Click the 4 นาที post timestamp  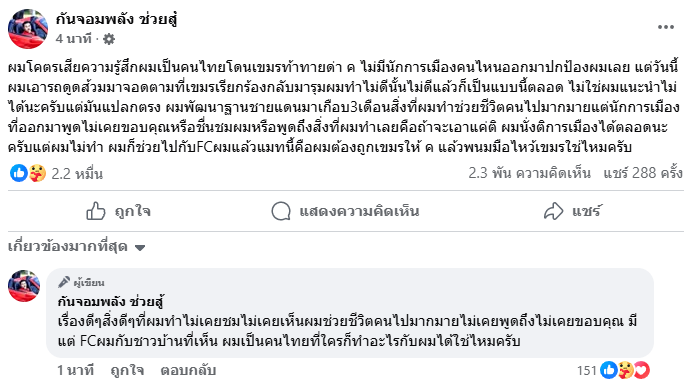(x=73, y=39)
